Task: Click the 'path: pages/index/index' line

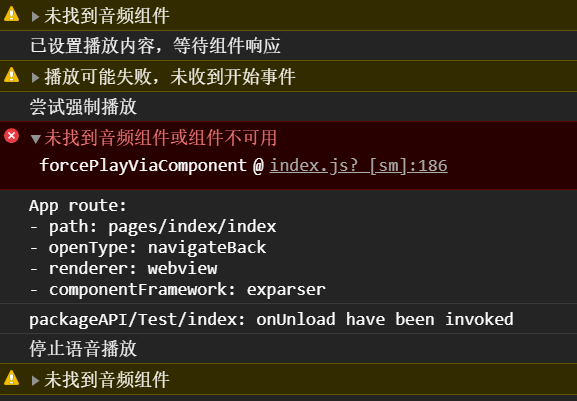Action: pos(153,227)
